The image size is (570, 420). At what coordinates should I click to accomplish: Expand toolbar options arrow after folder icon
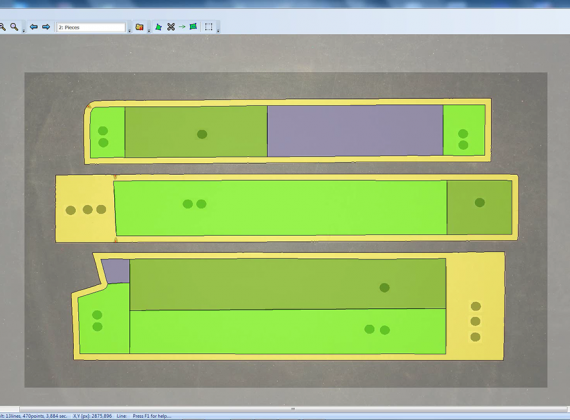point(149,31)
